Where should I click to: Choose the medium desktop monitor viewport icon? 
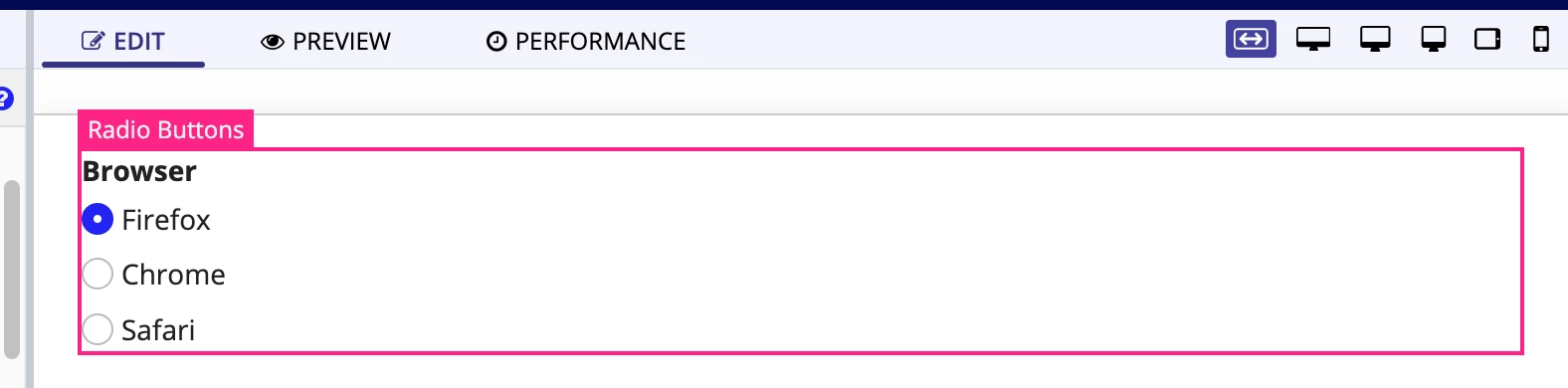point(1375,40)
